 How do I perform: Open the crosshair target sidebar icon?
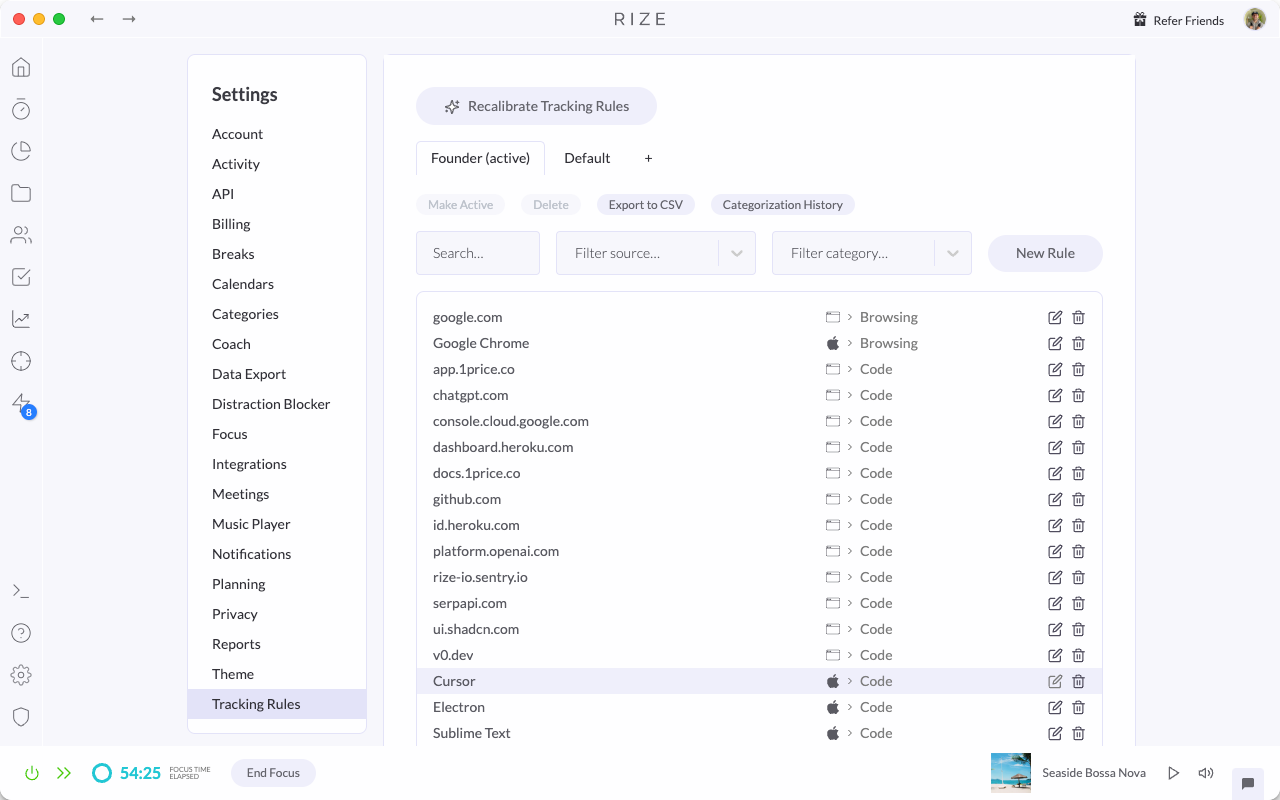tap(21, 361)
